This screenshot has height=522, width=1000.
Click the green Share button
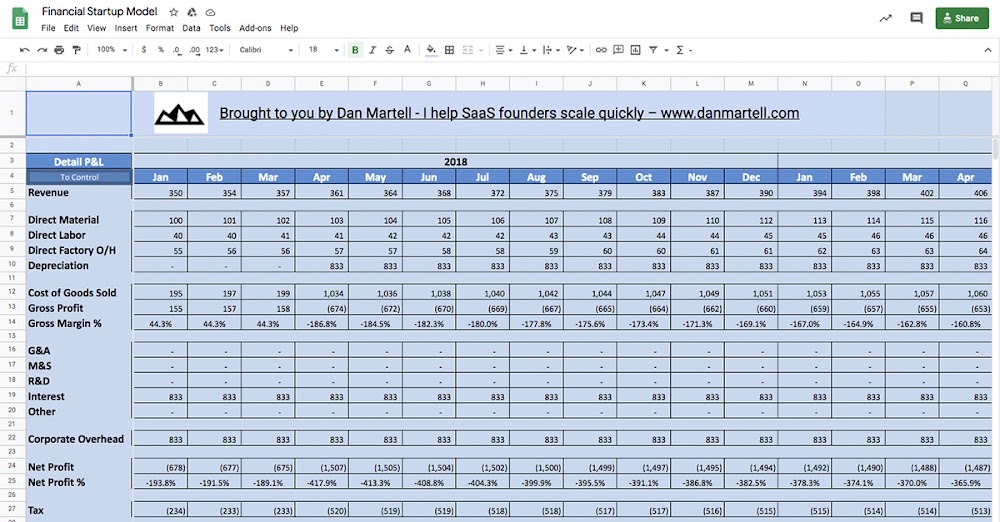click(x=961, y=18)
